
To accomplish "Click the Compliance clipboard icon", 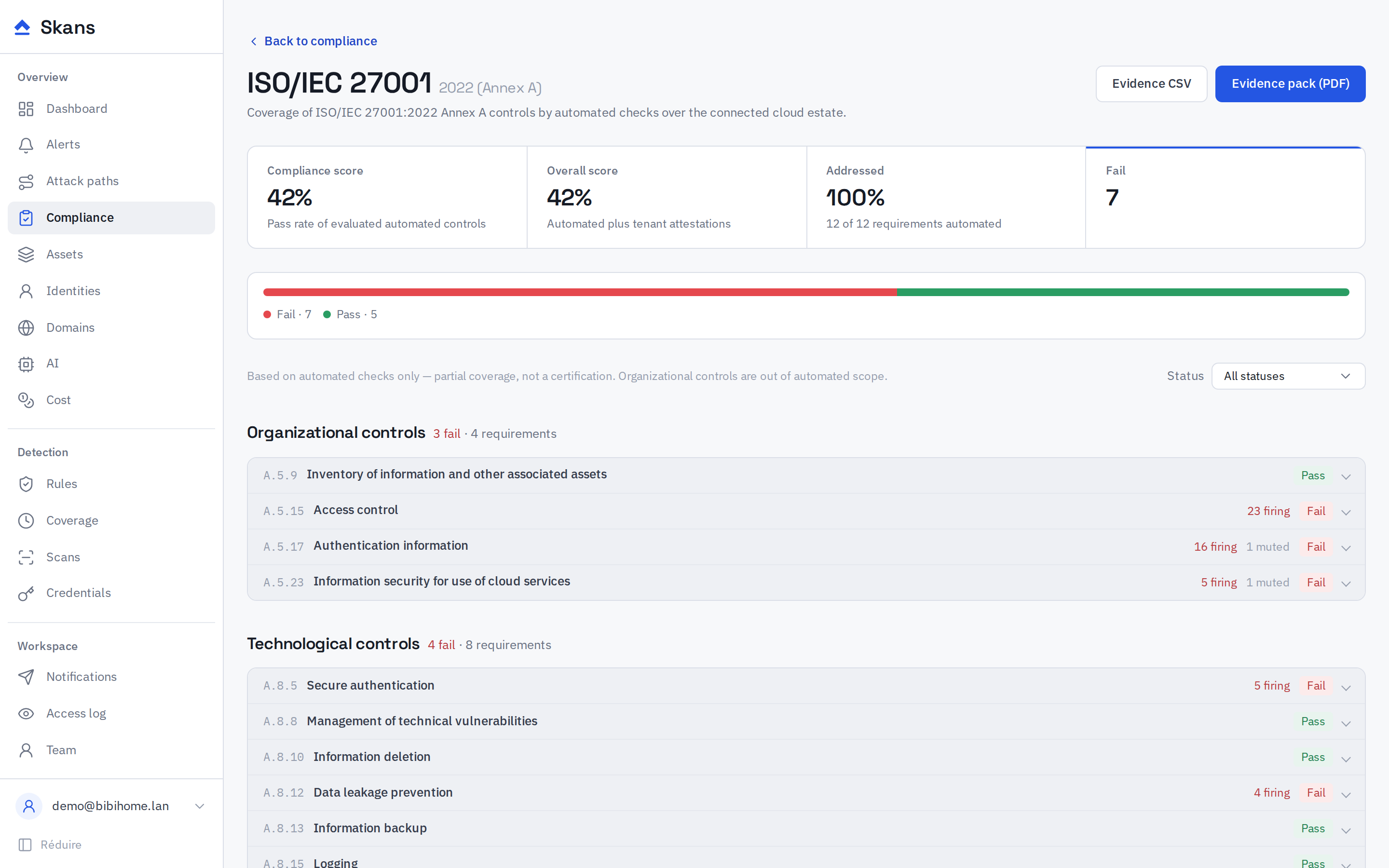I will [x=26, y=217].
